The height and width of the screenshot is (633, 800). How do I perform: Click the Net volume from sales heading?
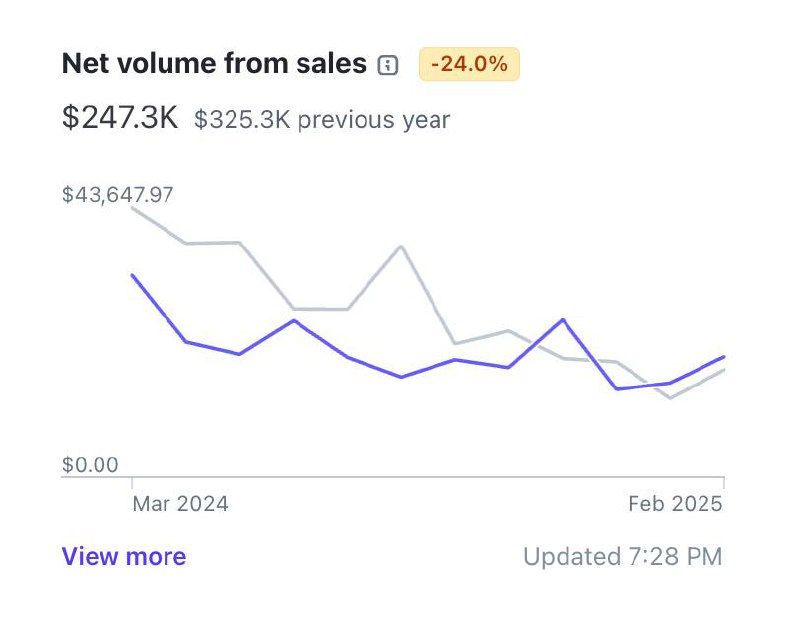click(x=214, y=64)
